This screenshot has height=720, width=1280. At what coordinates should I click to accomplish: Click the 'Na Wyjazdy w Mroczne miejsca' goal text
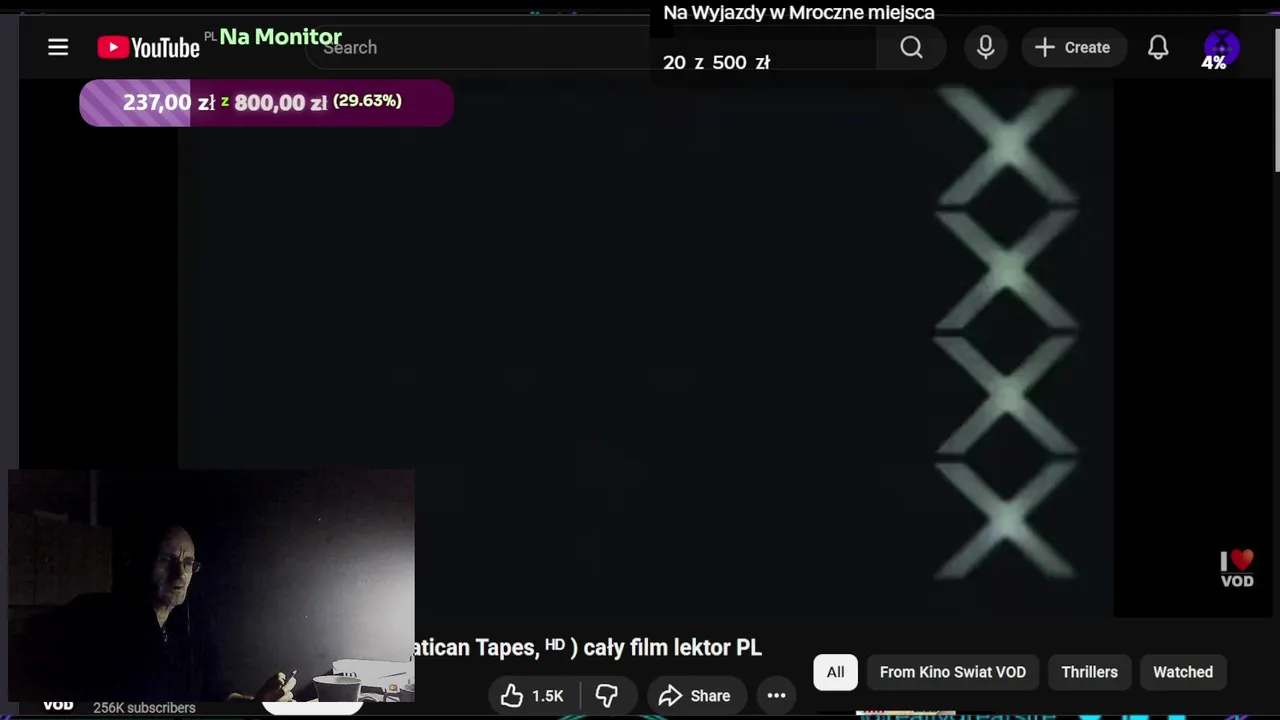coord(799,13)
